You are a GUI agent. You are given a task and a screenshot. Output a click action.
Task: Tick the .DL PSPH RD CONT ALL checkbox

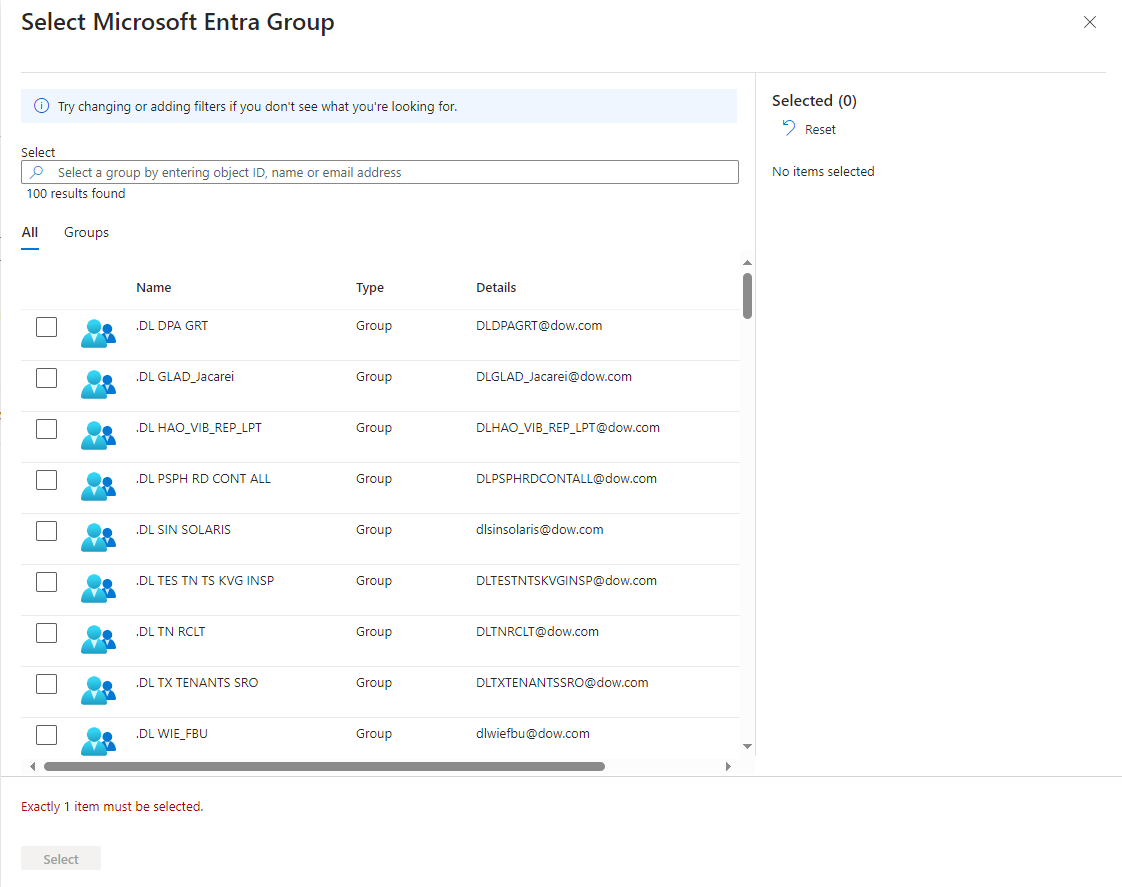pos(46,480)
